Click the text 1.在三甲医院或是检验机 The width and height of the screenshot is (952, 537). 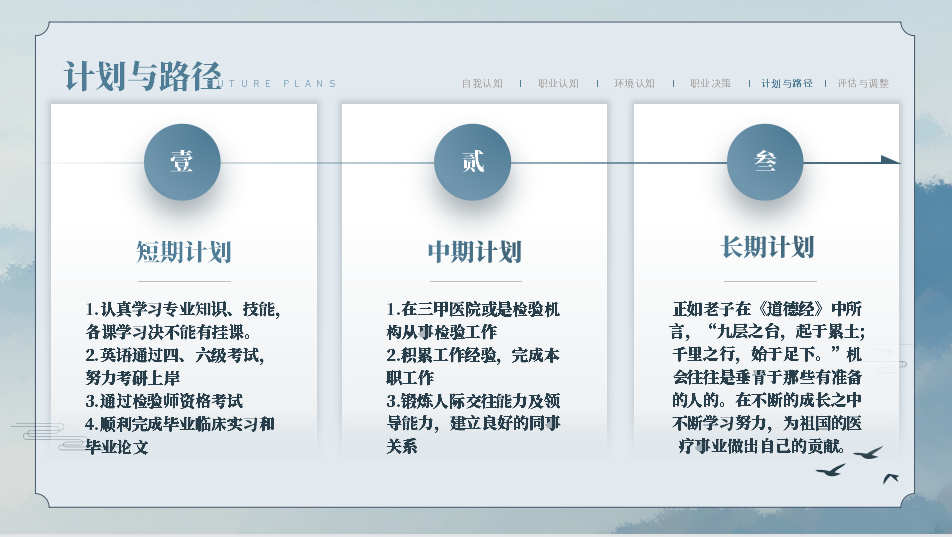473,309
